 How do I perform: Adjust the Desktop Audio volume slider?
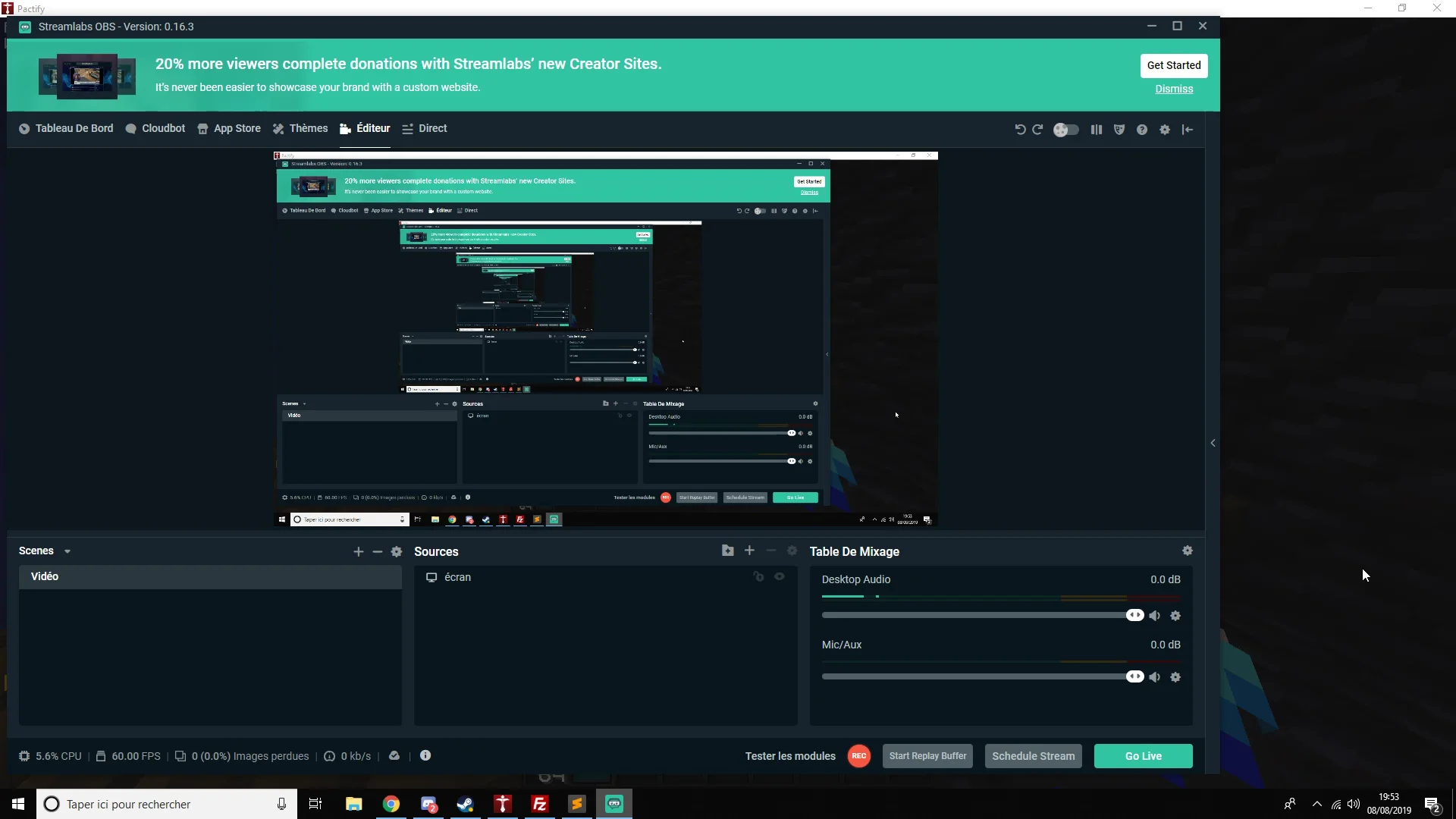pos(983,616)
